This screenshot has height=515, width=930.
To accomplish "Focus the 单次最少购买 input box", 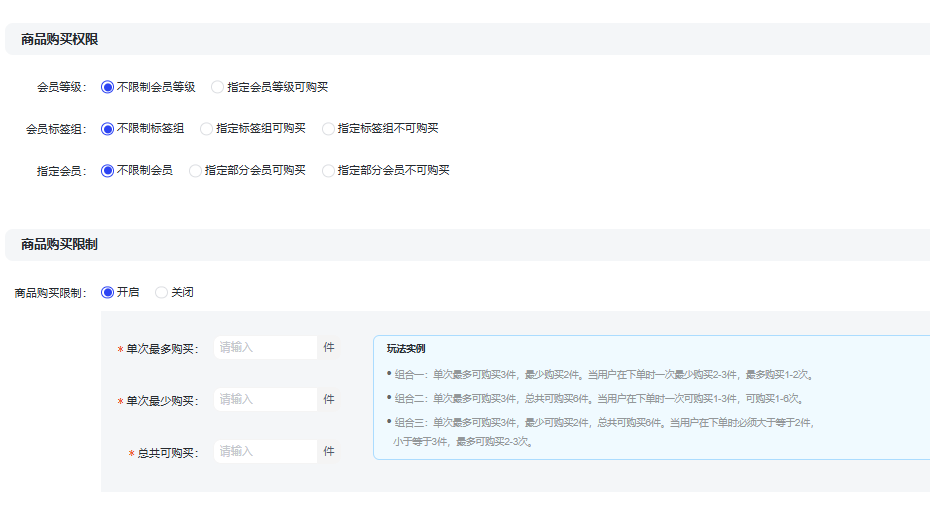I will tap(264, 399).
